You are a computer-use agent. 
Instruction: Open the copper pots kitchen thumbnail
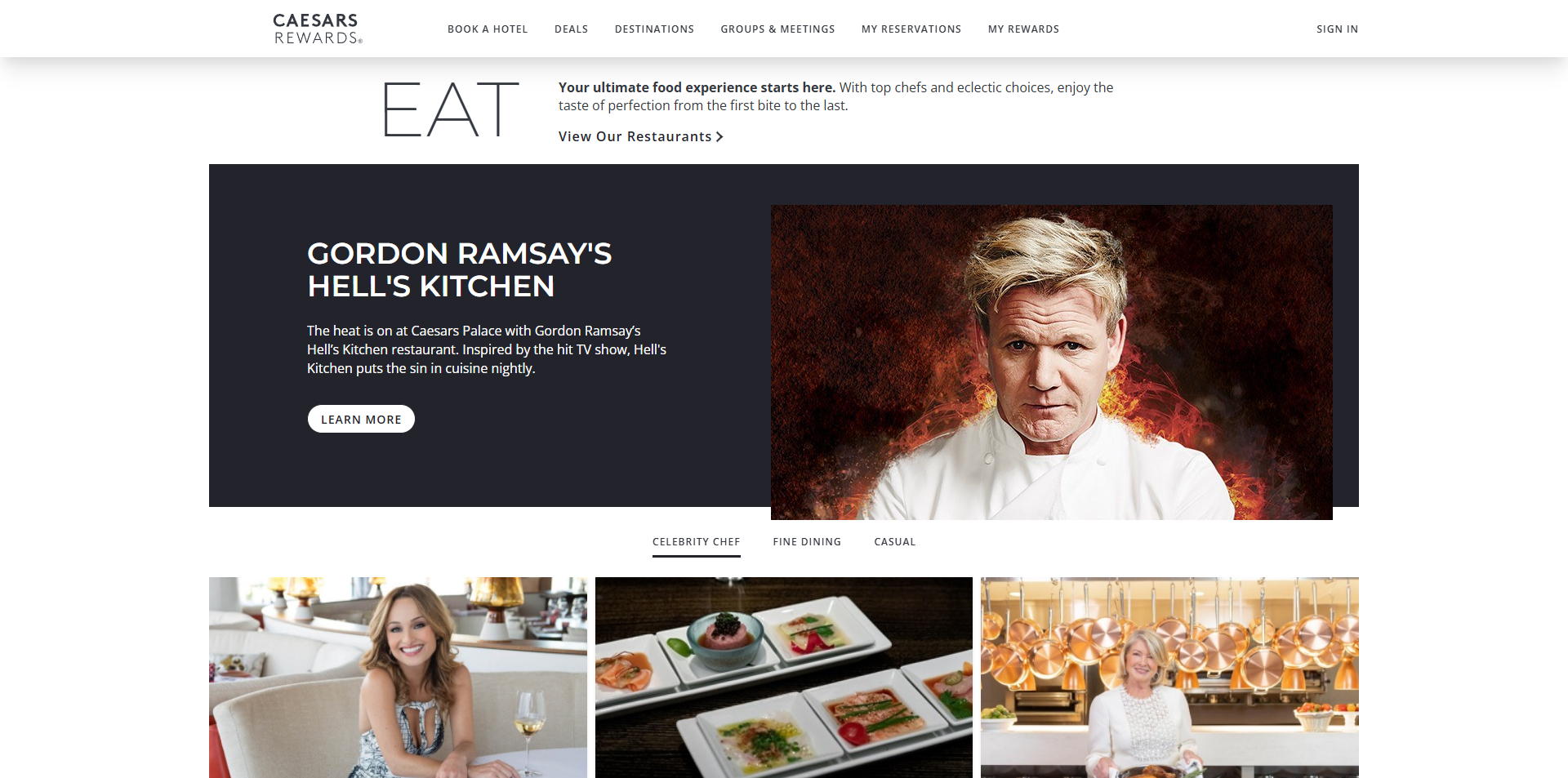pyautogui.click(x=1169, y=678)
